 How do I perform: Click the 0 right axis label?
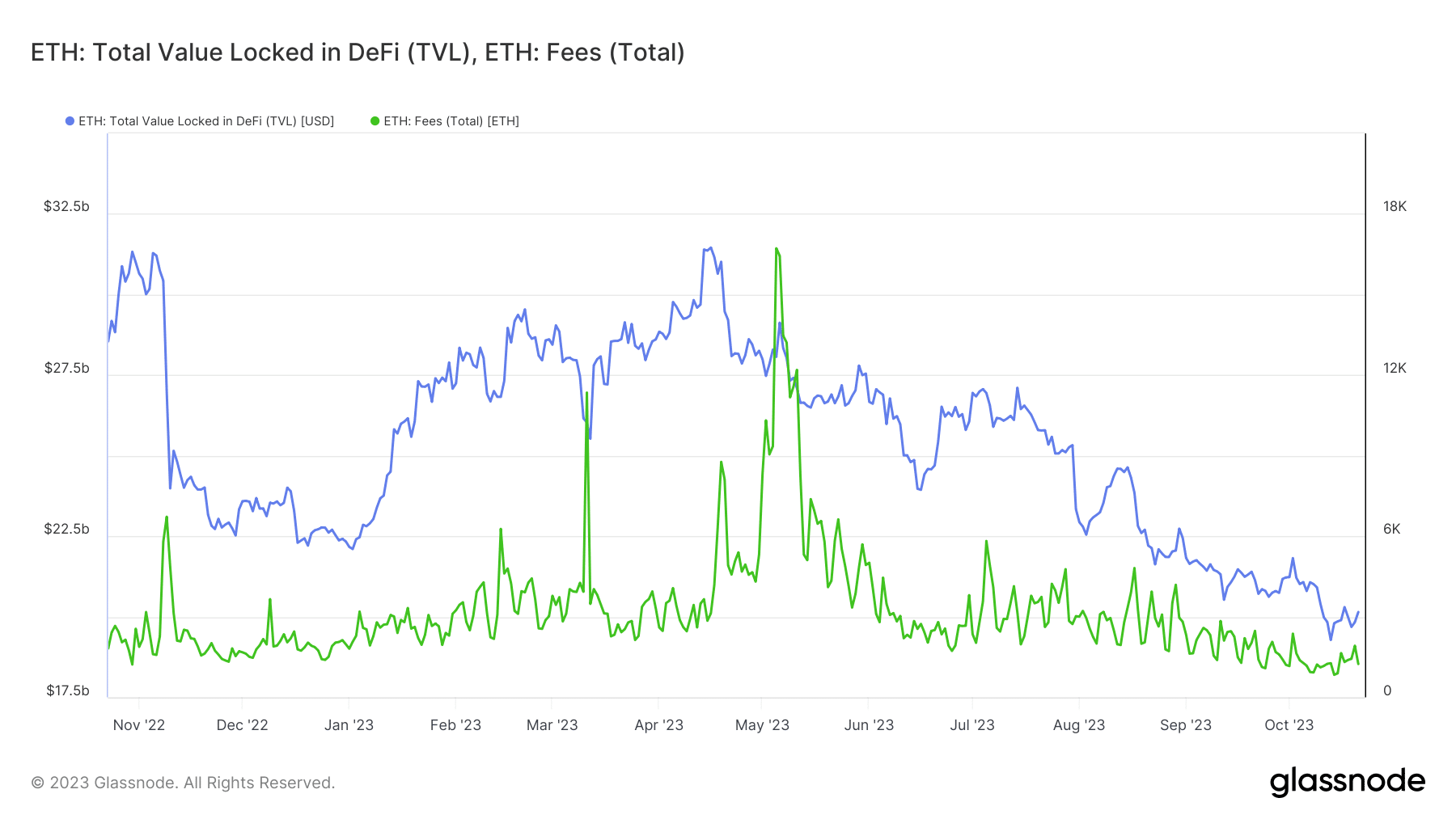click(1387, 690)
